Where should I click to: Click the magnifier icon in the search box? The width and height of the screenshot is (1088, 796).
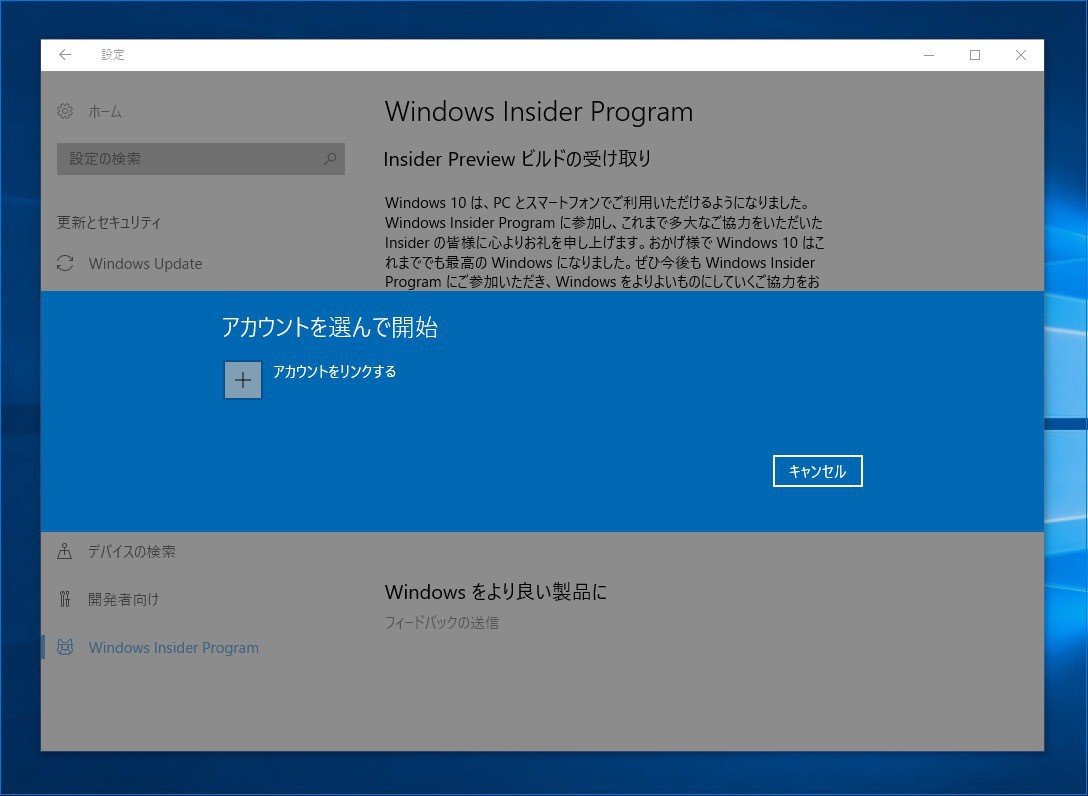pyautogui.click(x=330, y=159)
